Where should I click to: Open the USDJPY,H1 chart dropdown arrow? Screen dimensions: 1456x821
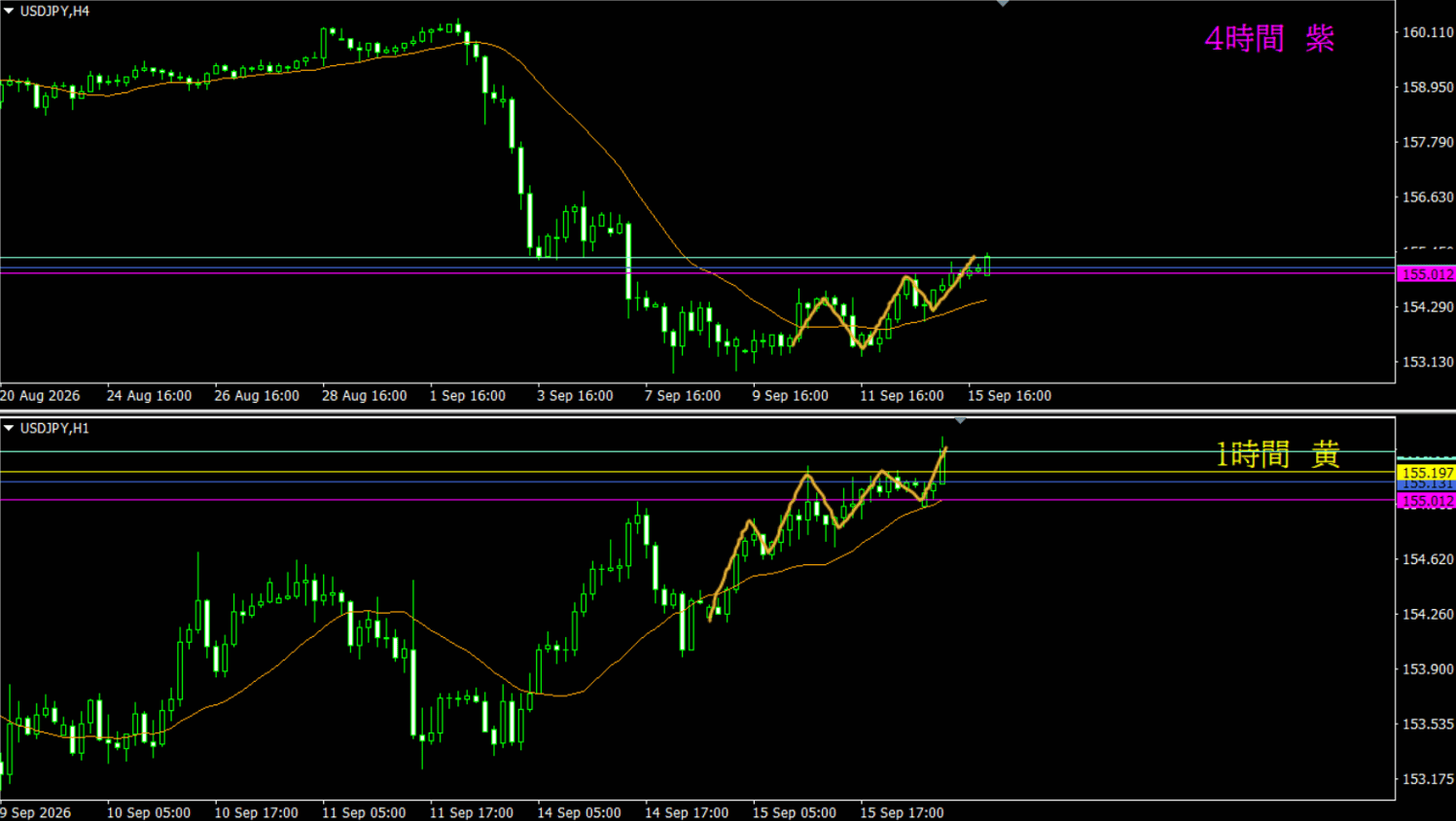(9, 428)
